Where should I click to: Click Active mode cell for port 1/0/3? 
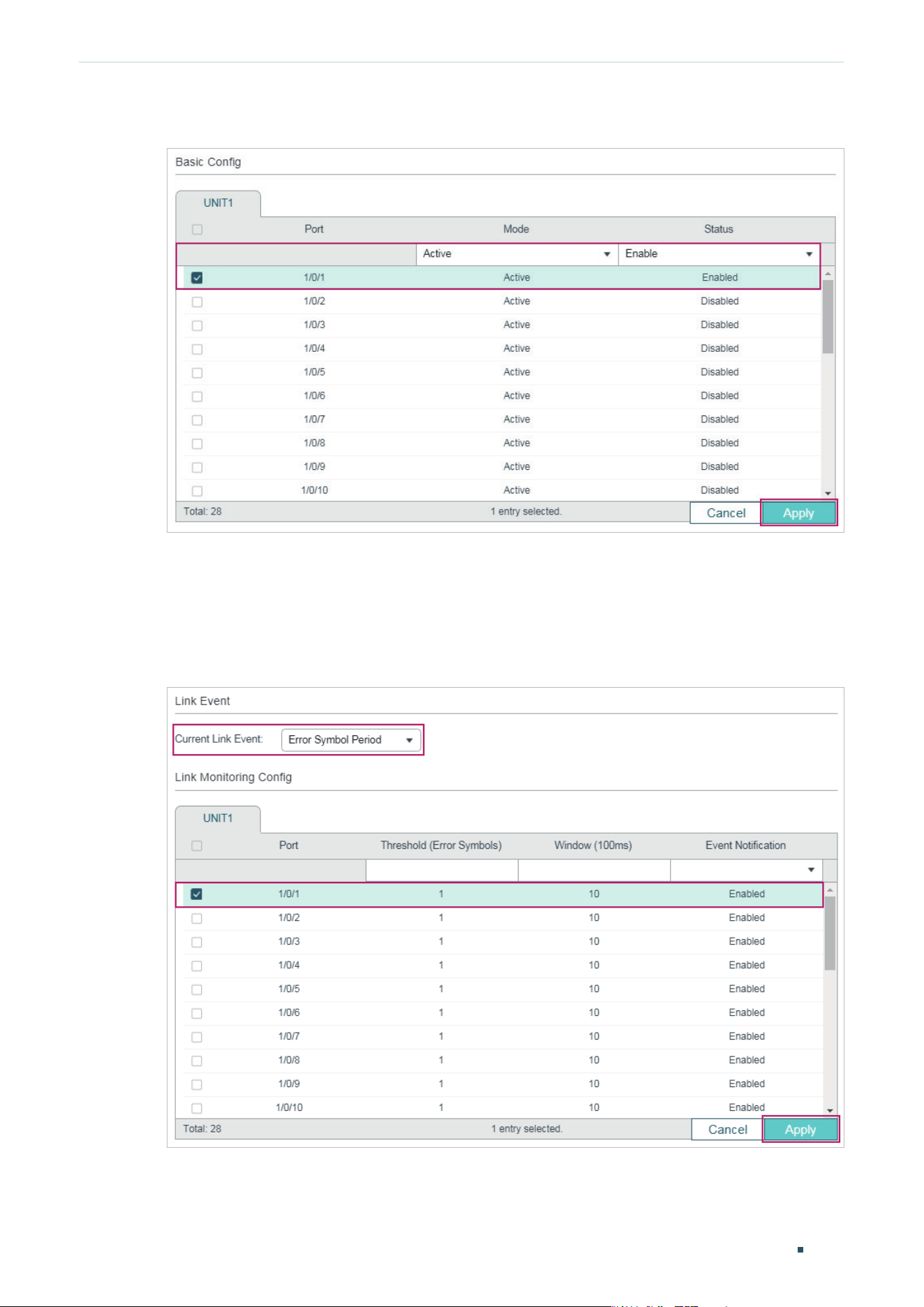pos(516,325)
